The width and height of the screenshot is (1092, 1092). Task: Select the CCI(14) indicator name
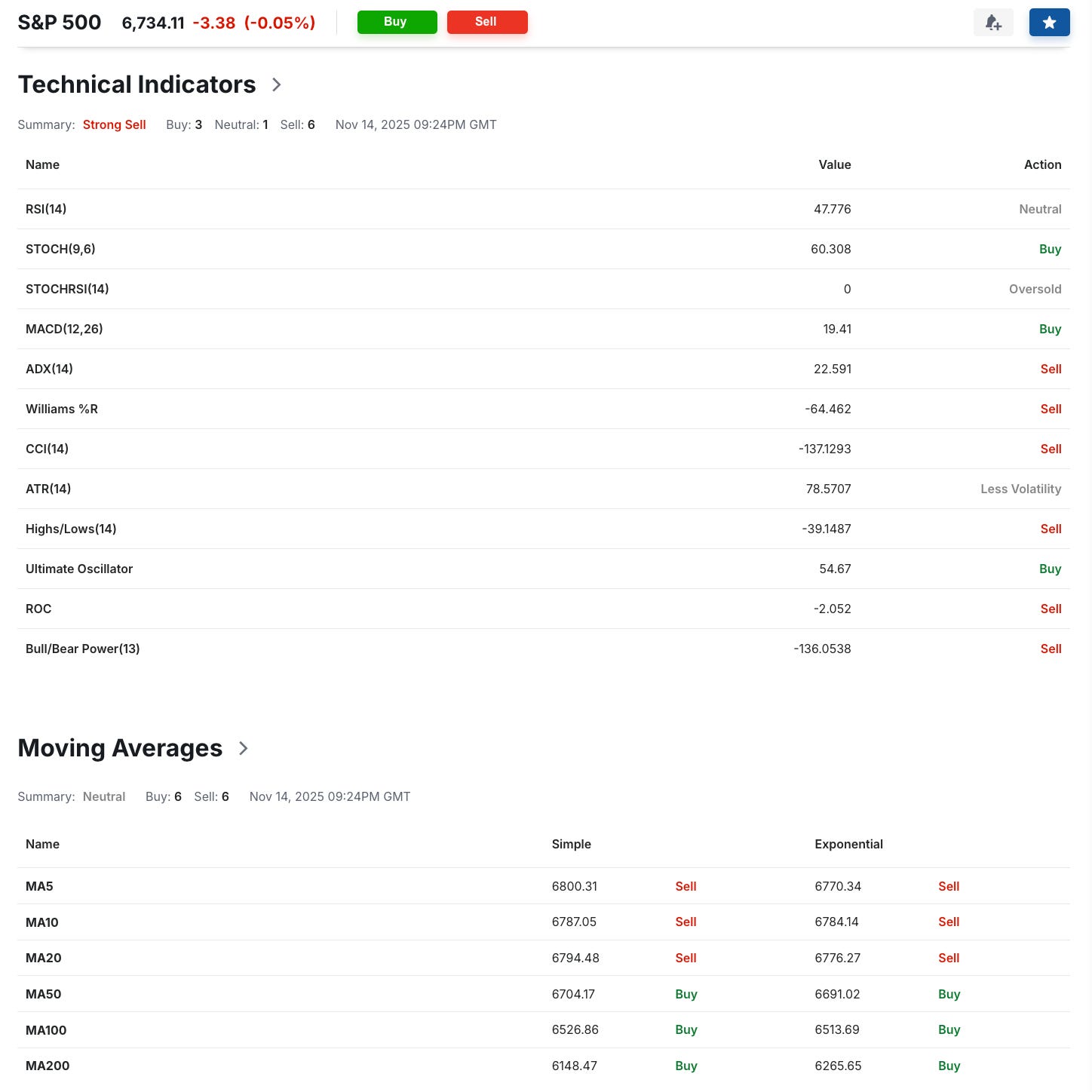tap(47, 449)
